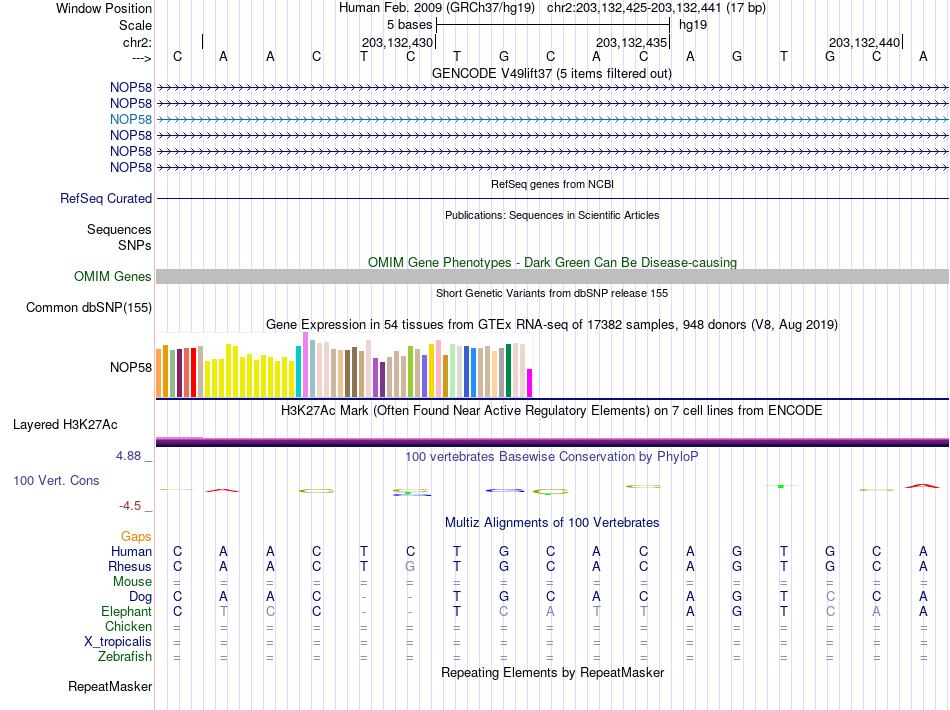950x710 pixels.
Task: Open the Layered H3K27Ac track label
Action: 65,424
